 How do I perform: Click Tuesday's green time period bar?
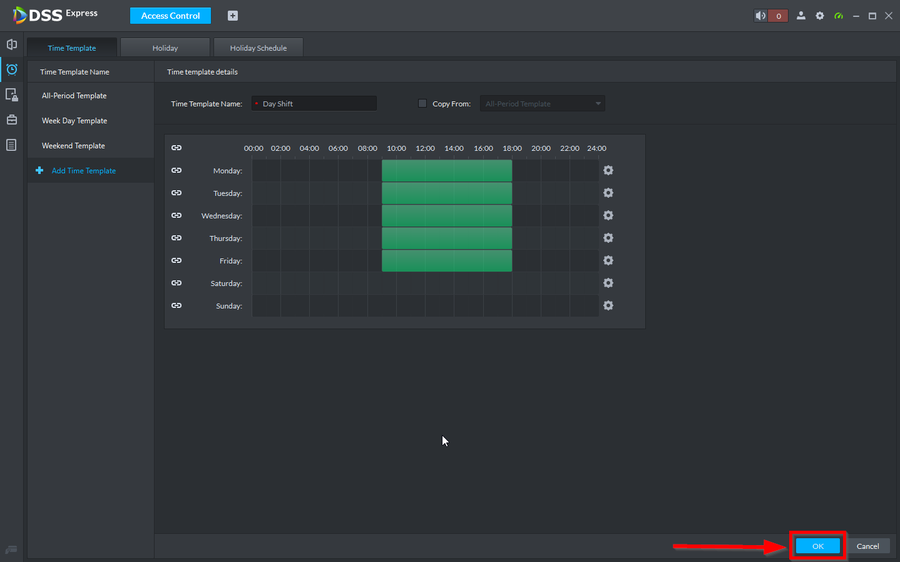click(x=447, y=193)
